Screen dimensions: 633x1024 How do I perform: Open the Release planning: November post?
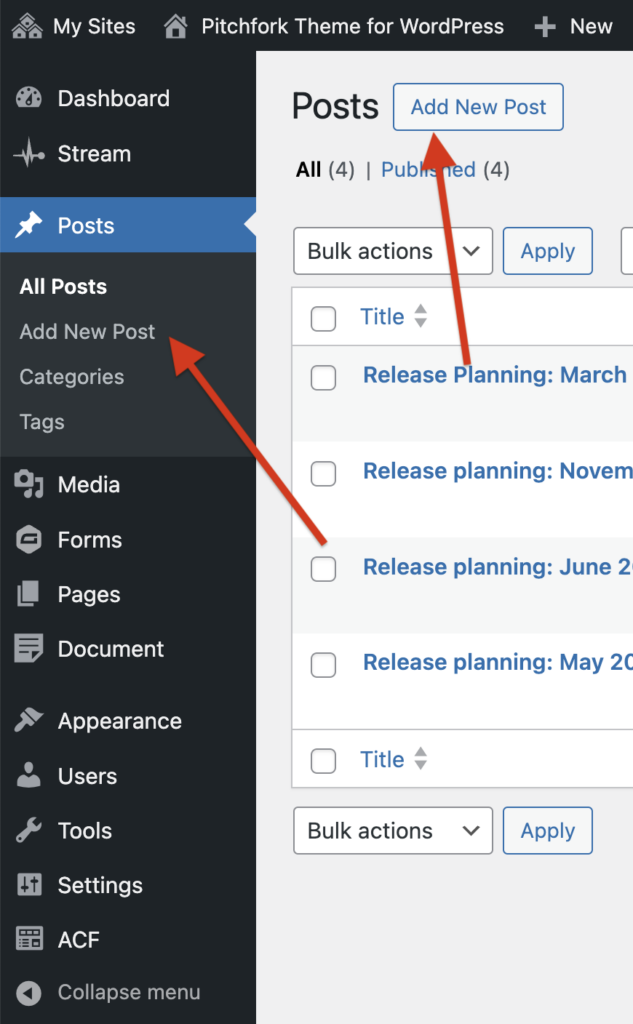[x=498, y=471]
